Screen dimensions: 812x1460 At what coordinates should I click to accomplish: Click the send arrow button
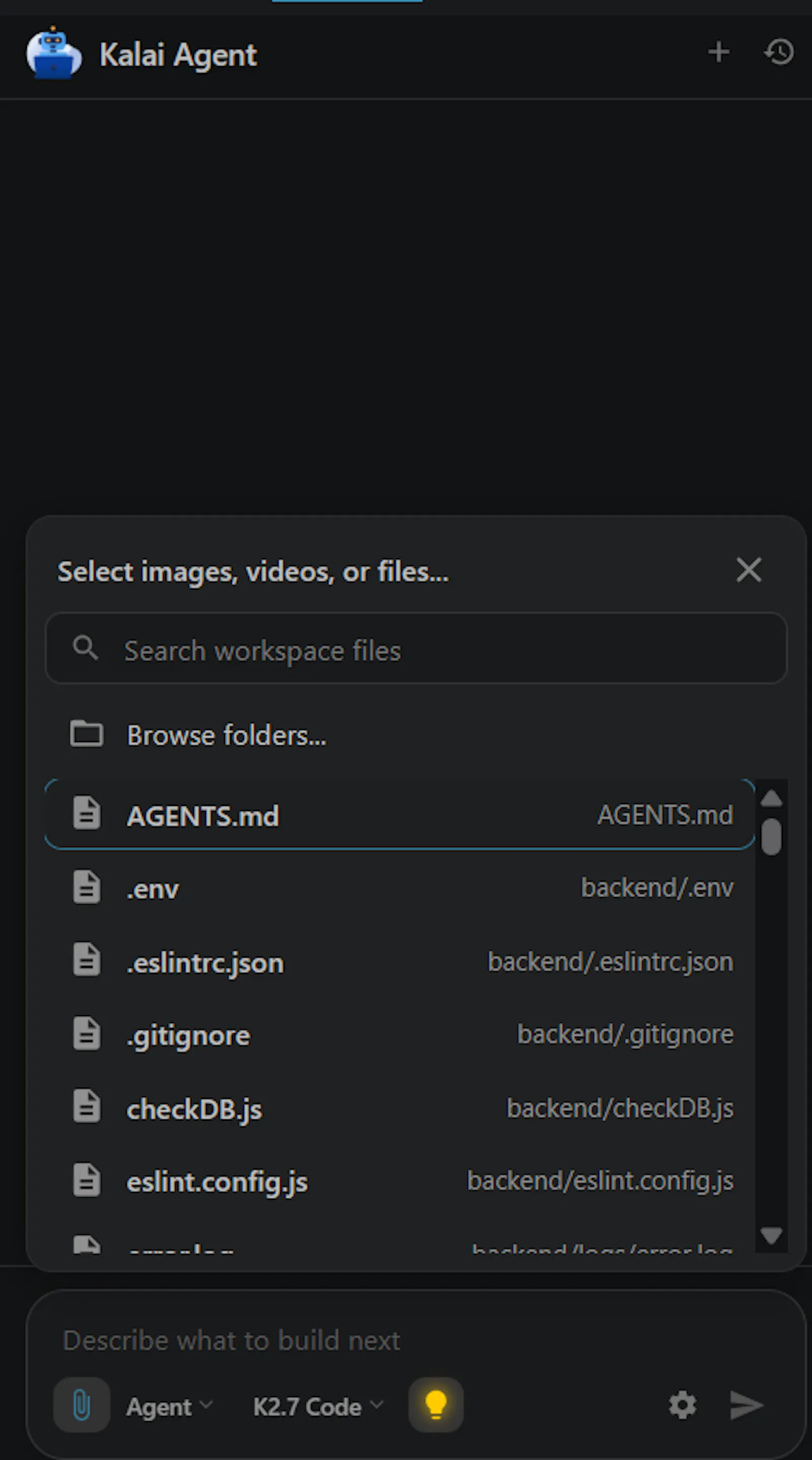click(x=746, y=1405)
